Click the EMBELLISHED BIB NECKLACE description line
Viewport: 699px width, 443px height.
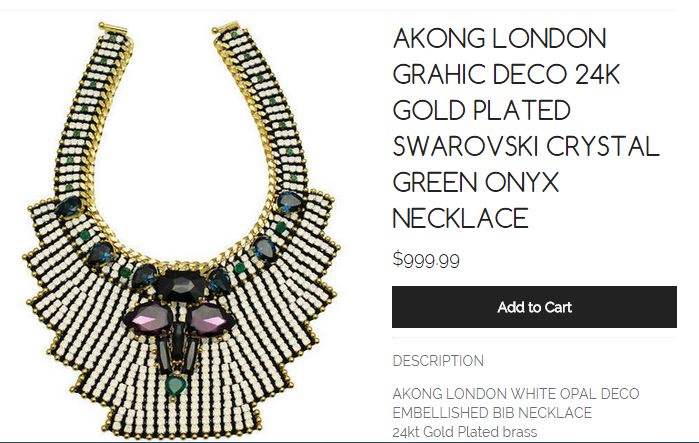(492, 413)
